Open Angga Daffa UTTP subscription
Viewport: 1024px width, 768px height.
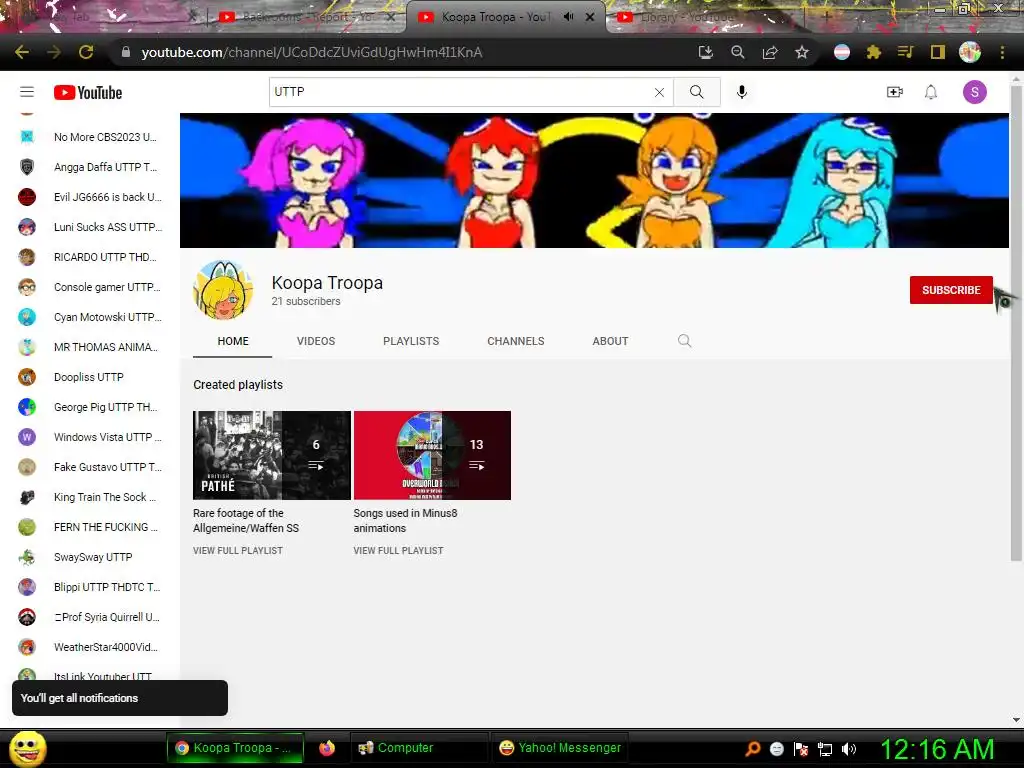(89, 167)
